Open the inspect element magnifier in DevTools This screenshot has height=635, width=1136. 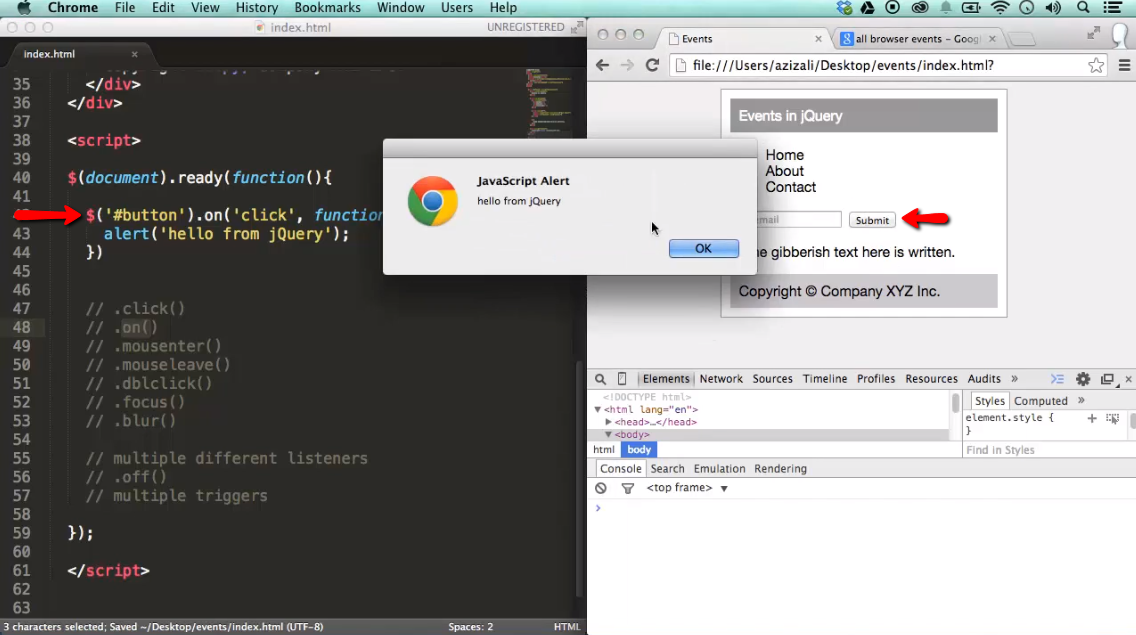(x=600, y=378)
